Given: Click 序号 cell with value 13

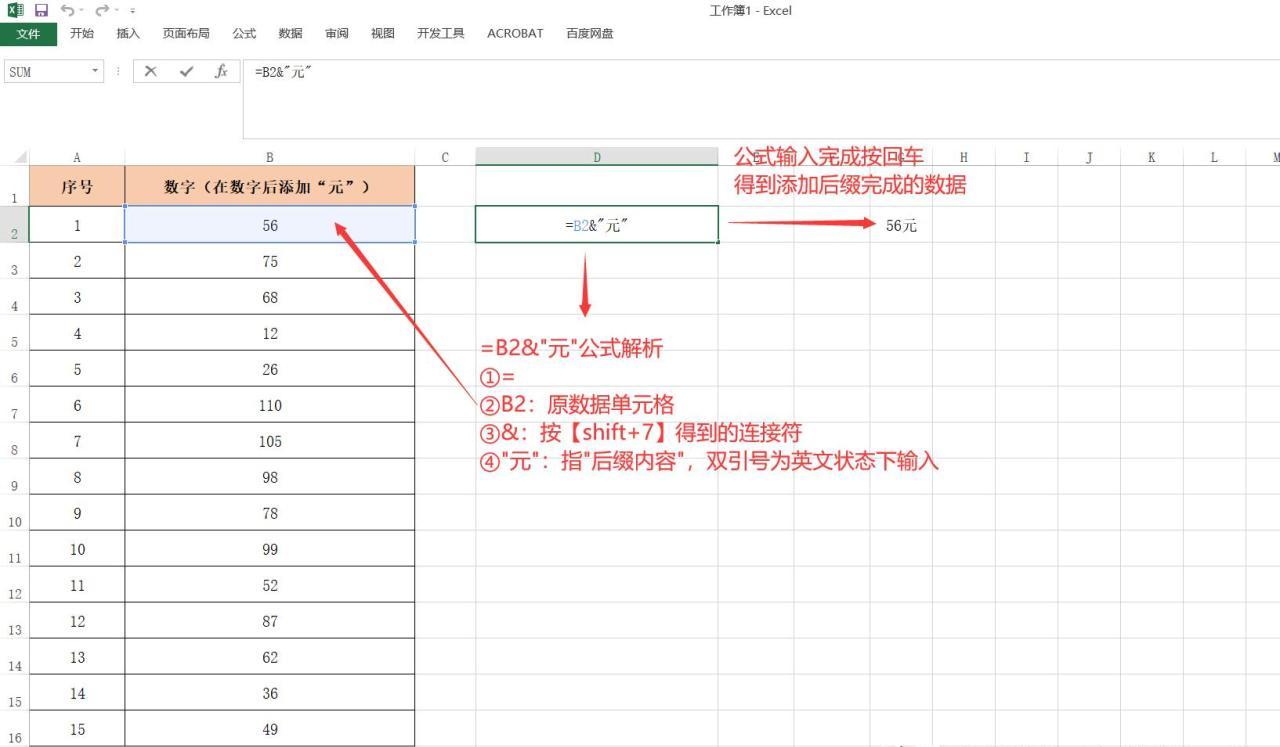Looking at the screenshot, I should tap(77, 657).
